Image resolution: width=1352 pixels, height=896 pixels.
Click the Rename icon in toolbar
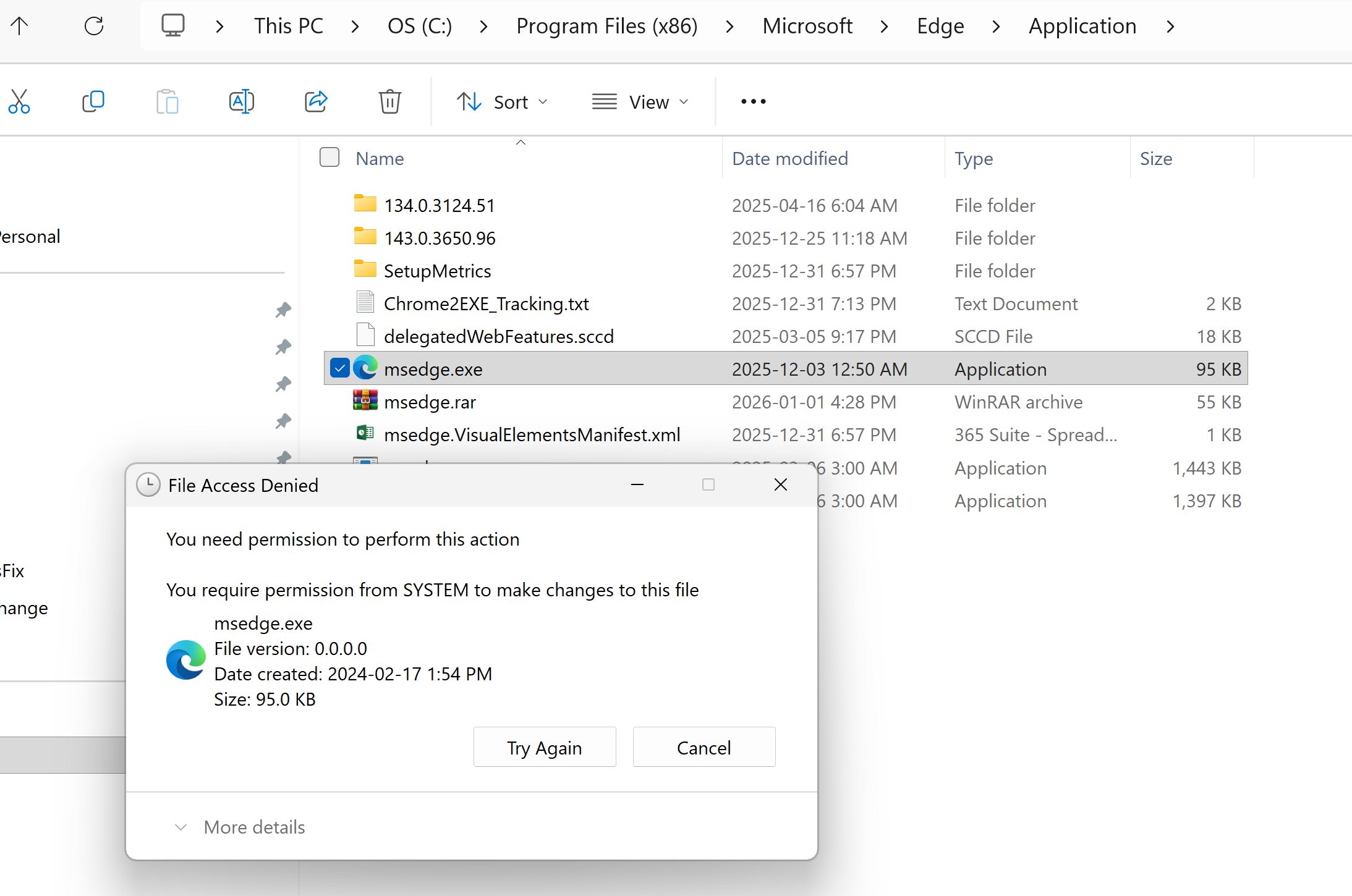[241, 101]
